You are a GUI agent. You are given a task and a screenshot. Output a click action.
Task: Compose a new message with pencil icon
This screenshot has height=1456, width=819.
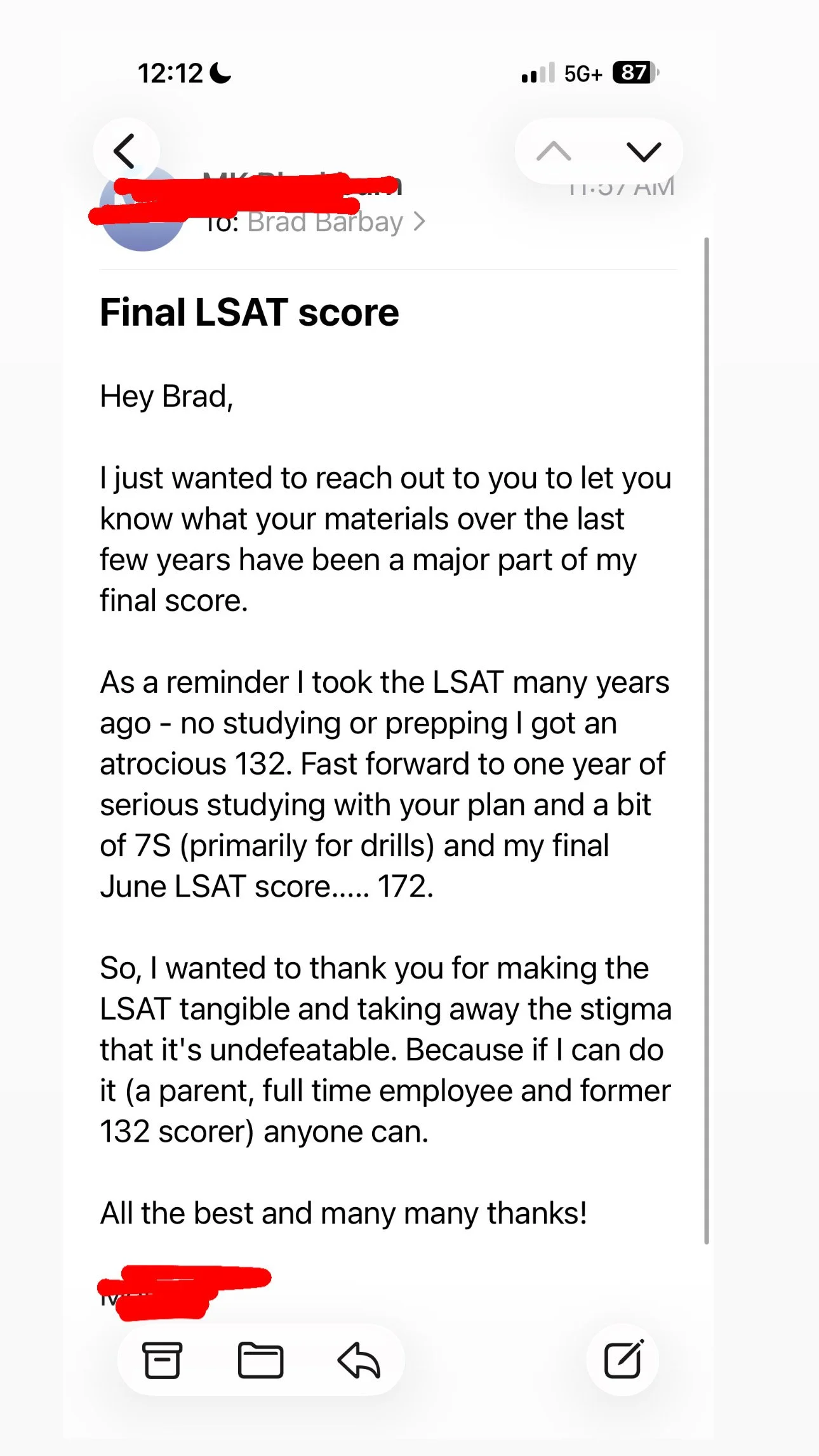(623, 1359)
